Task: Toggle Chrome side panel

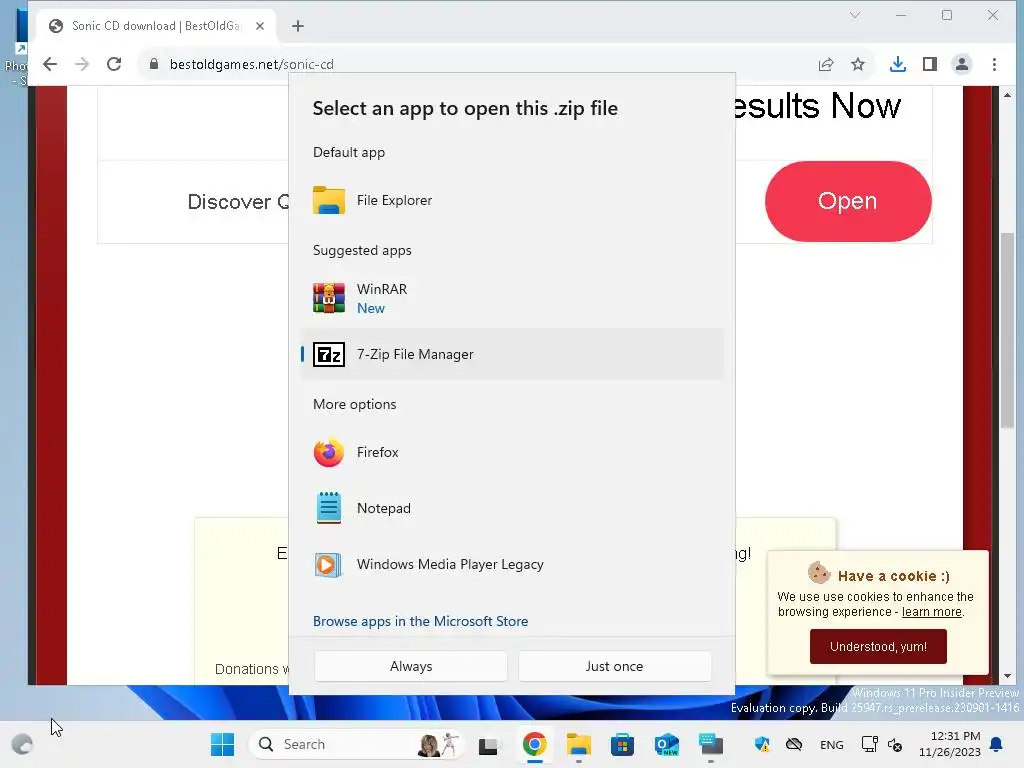Action: pyautogui.click(x=930, y=64)
